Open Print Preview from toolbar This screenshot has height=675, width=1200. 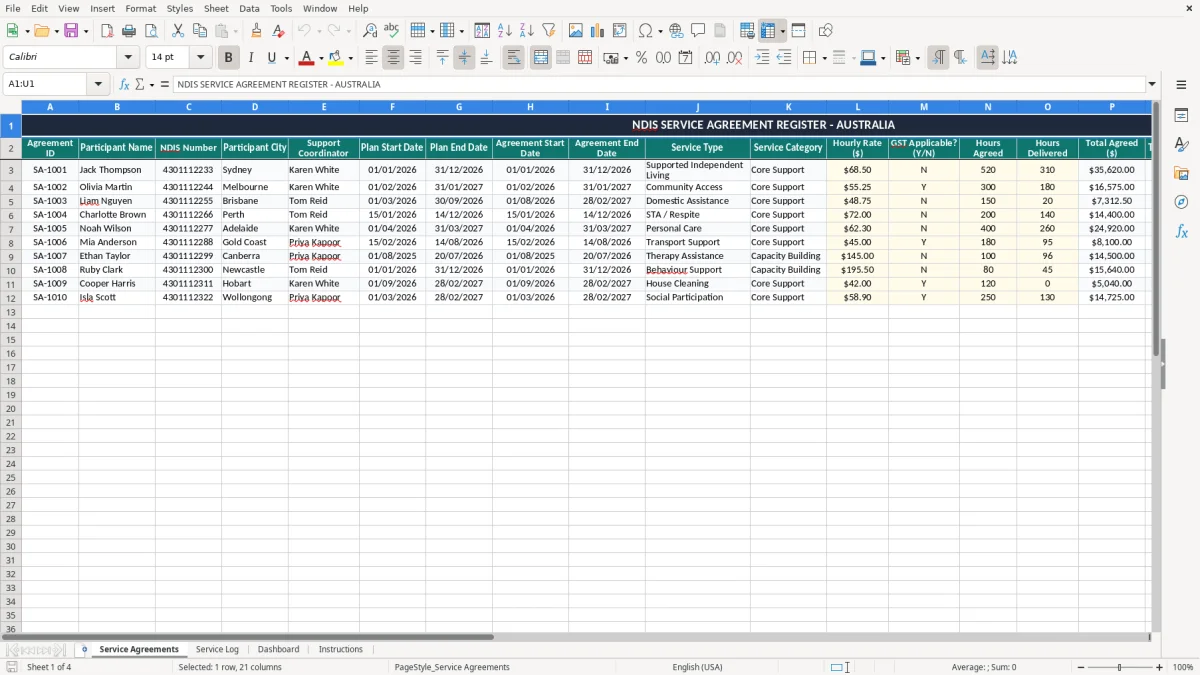151,31
